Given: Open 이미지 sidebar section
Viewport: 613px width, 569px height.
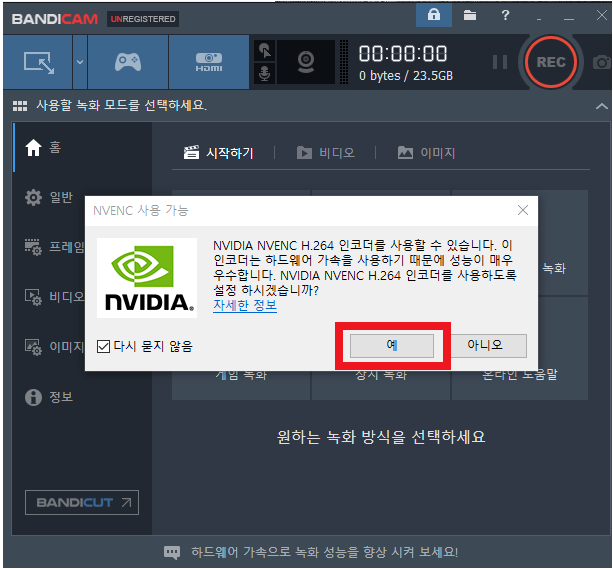Looking at the screenshot, I should pos(54,346).
